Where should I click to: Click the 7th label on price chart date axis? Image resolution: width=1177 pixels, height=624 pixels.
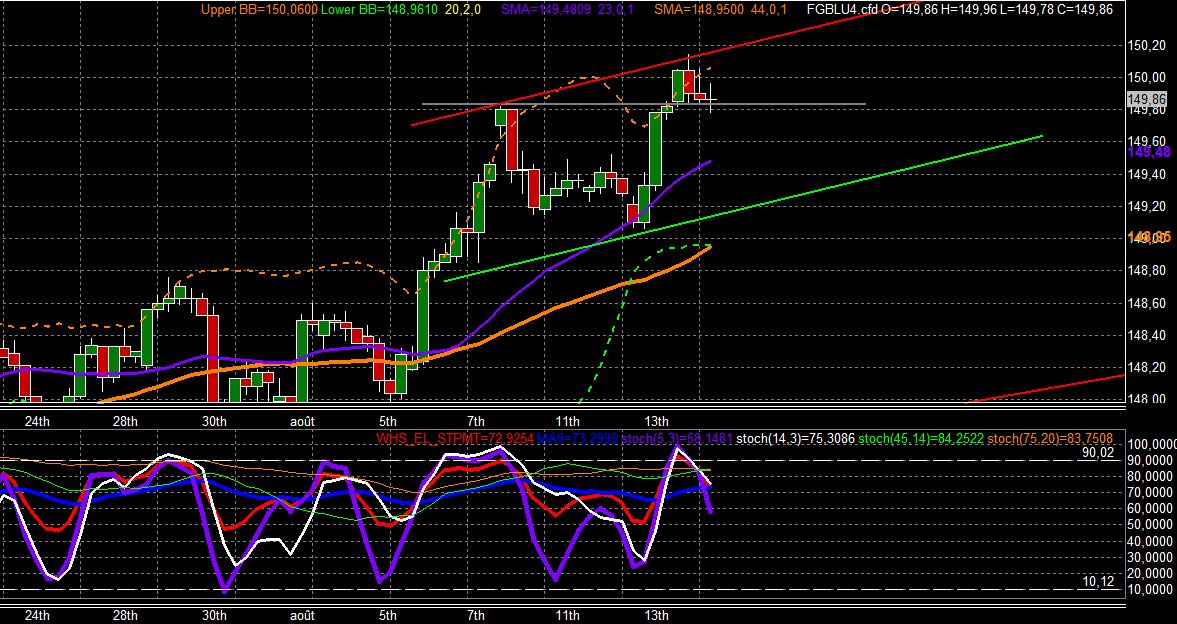pos(475,420)
